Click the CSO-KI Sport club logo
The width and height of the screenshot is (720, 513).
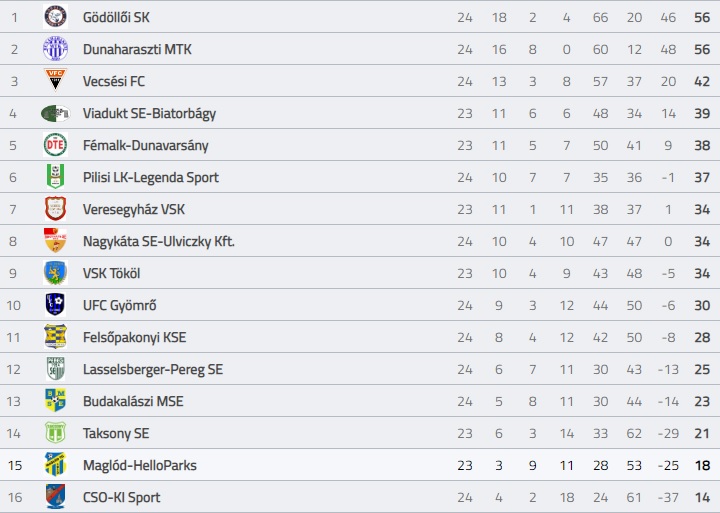point(55,497)
